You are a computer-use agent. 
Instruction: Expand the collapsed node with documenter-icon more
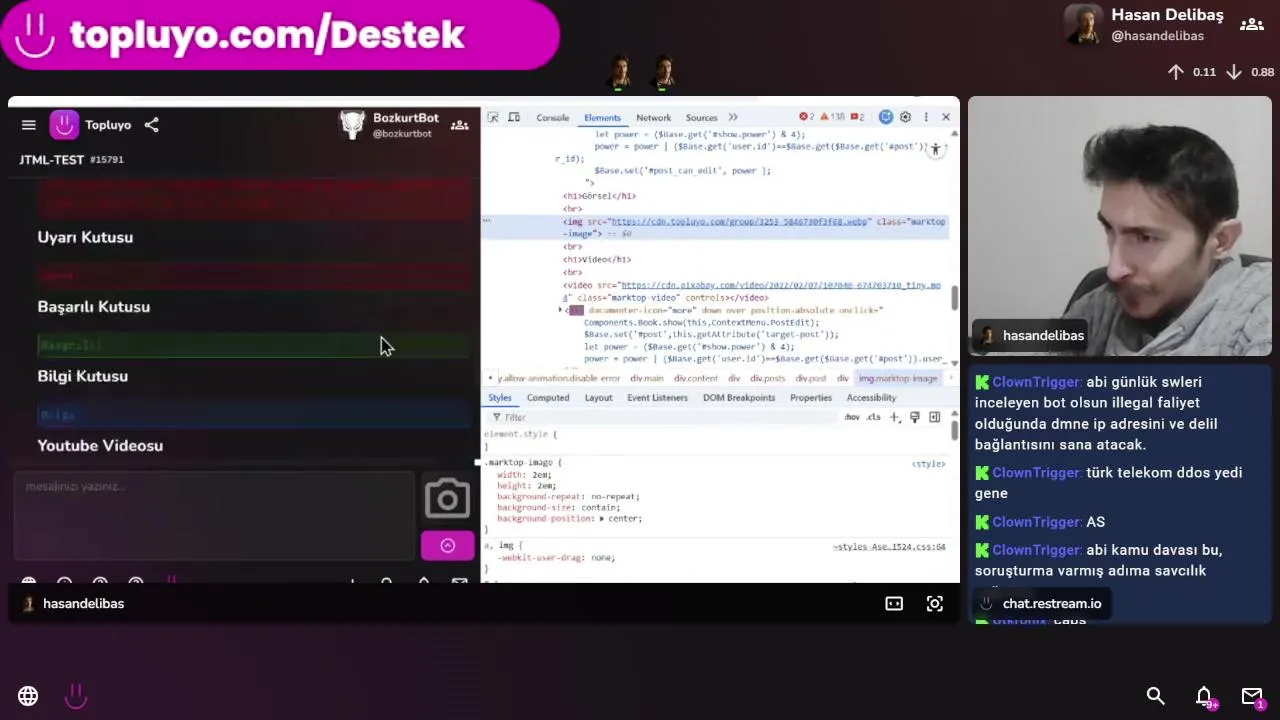[560, 311]
